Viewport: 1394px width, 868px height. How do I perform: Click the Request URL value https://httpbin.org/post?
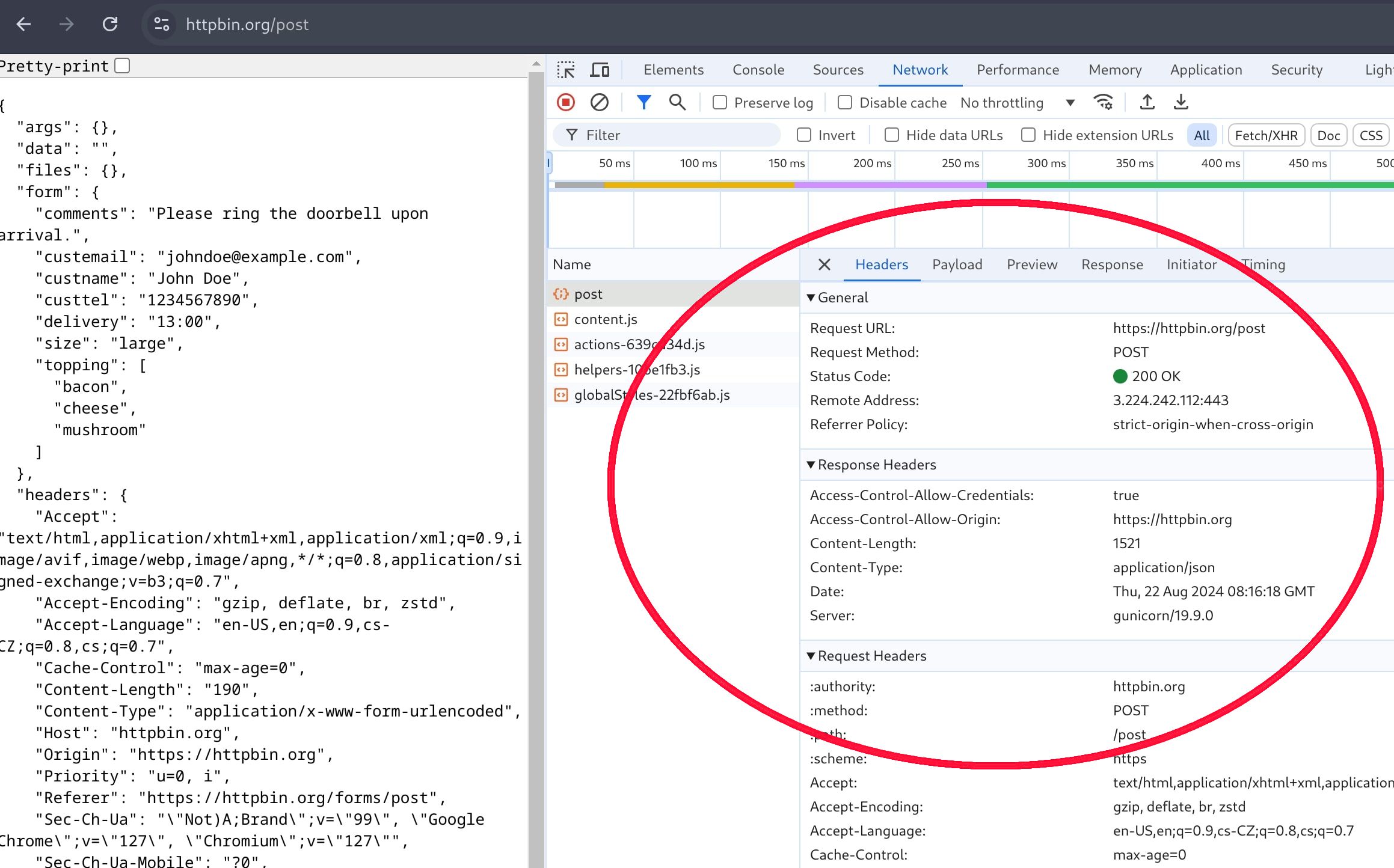(x=1189, y=328)
